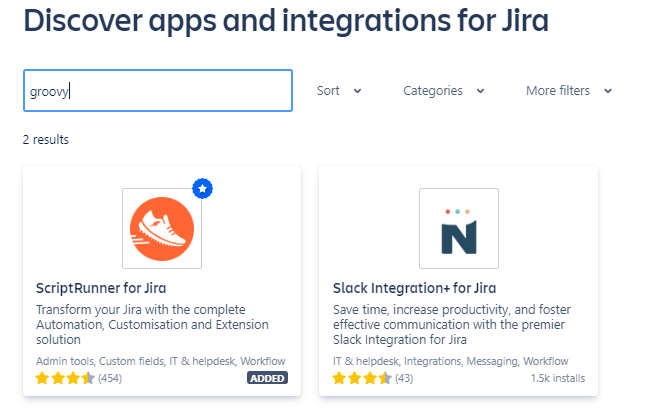Open ScriptRunner for Jira app title
This screenshot has width=663, height=417.
point(101,288)
